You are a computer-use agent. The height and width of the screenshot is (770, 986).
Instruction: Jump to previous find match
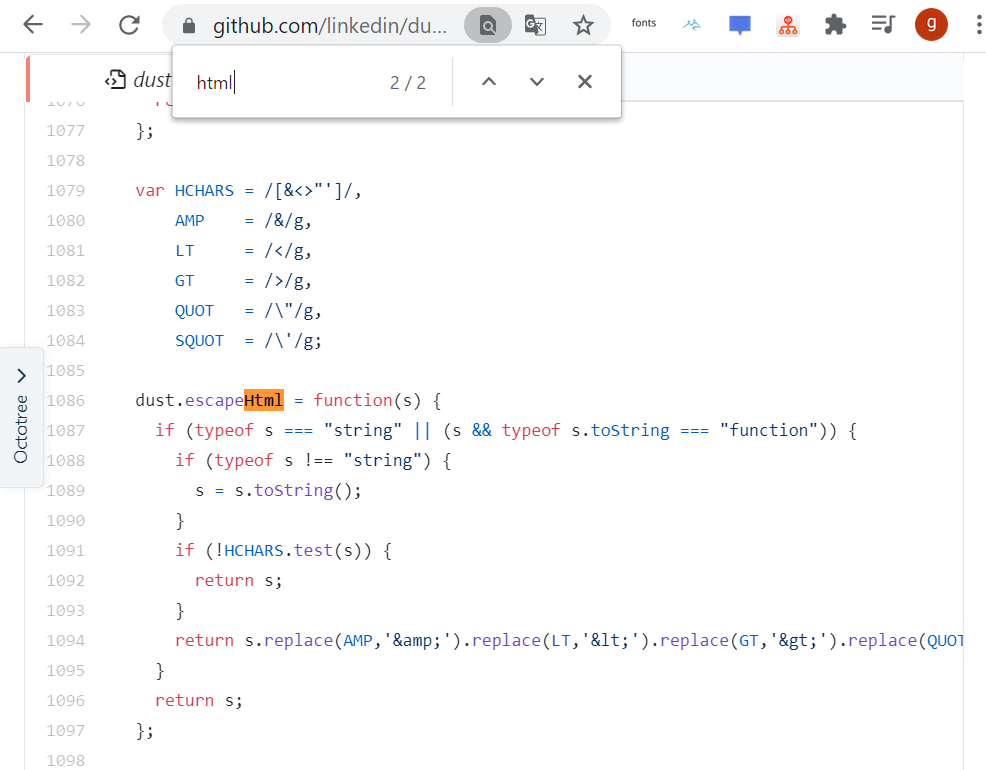click(489, 82)
